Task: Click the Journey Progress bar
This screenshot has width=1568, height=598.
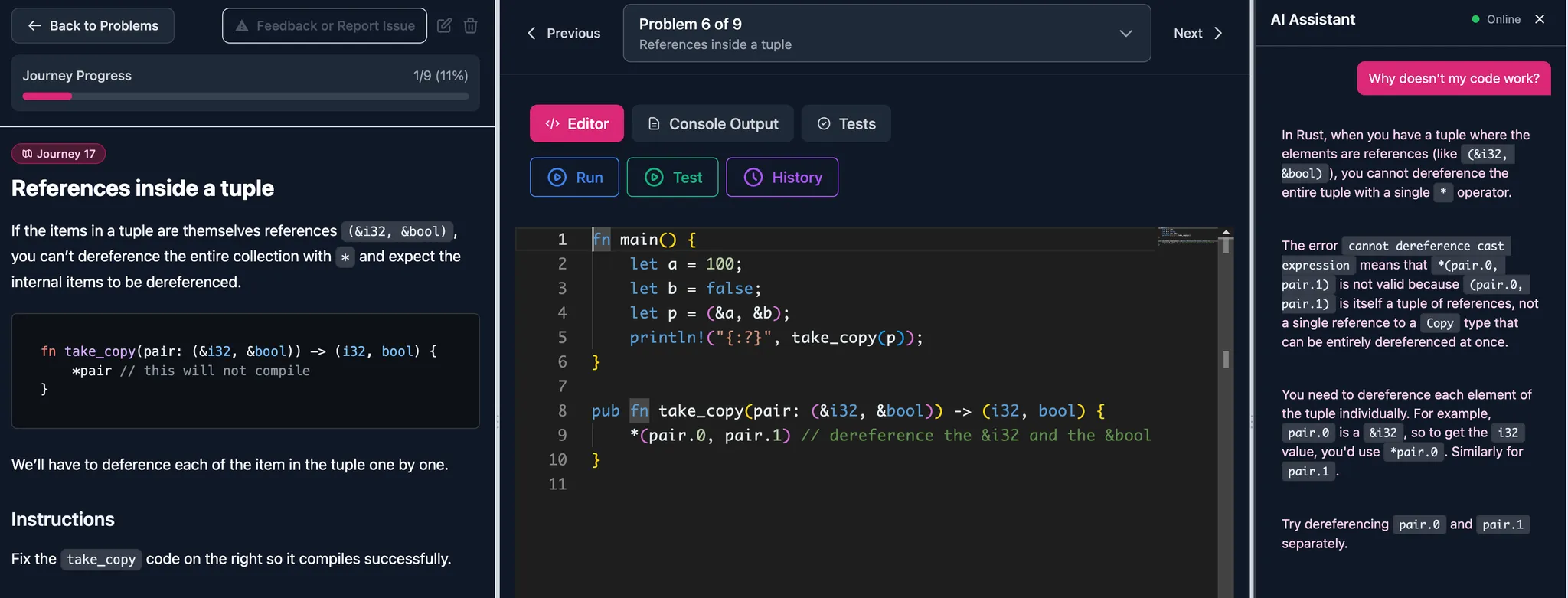Action: coord(245,96)
